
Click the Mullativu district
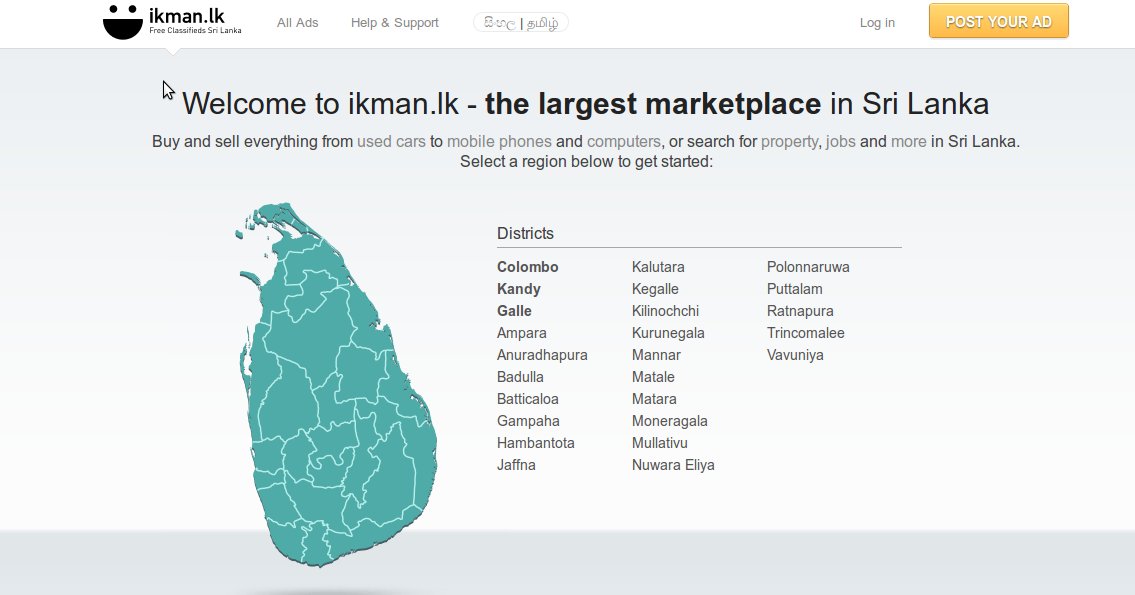[x=659, y=443]
